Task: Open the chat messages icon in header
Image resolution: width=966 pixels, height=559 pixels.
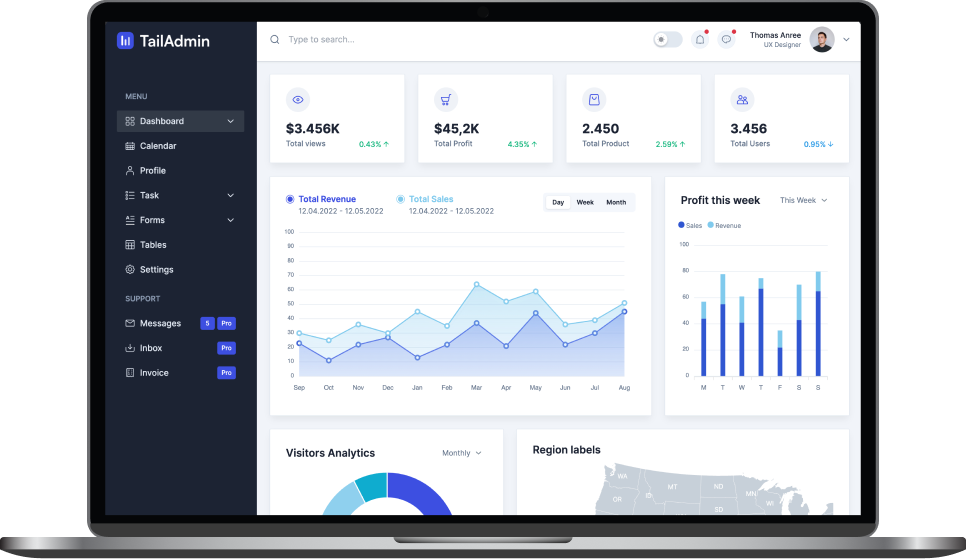Action: point(726,39)
